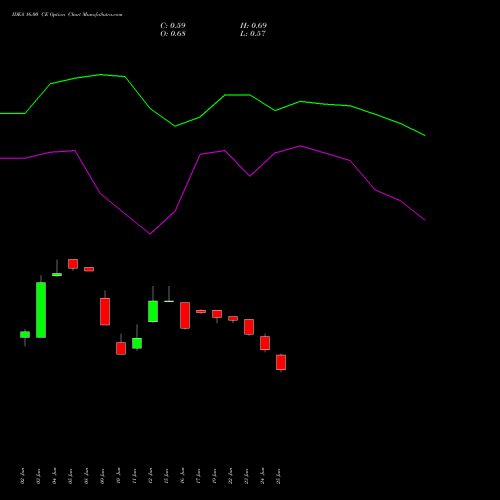Click the red candle for 24 Jun
The image size is (500, 500).
[265, 343]
